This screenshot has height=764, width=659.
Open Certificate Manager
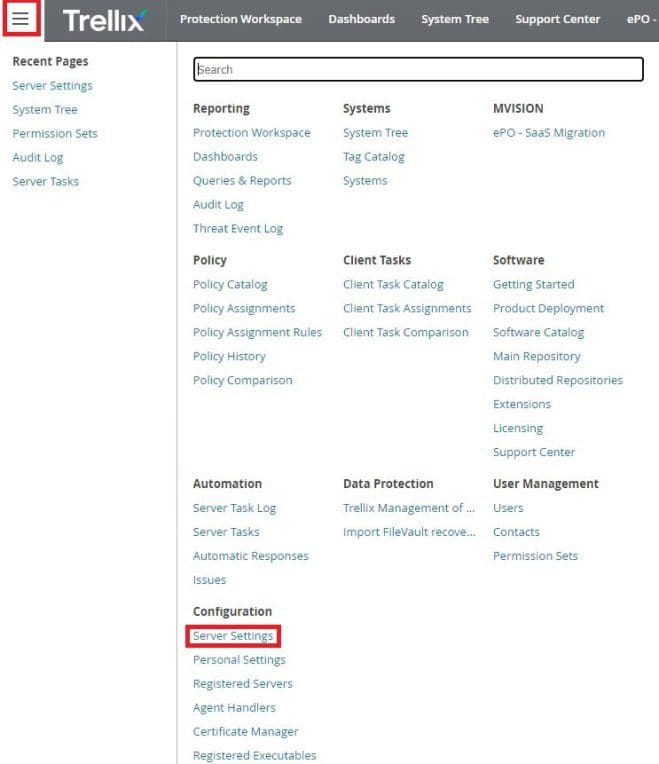(245, 732)
